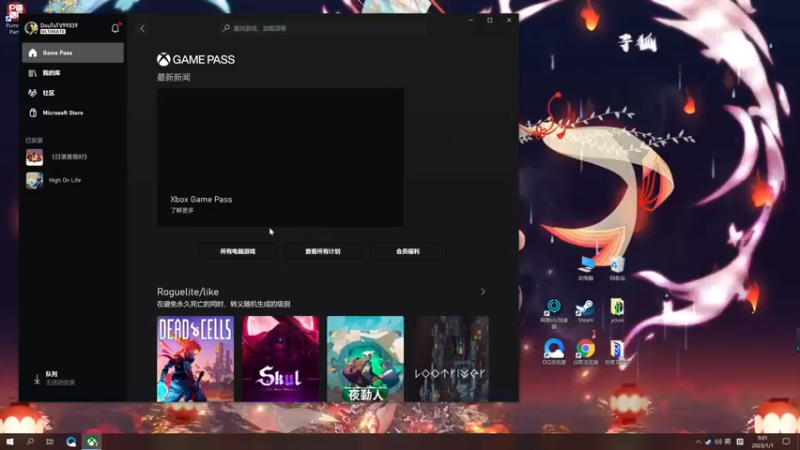The width and height of the screenshot is (800, 450).
Task: Click the ULTIMATE badge under username
Action: pos(53,32)
